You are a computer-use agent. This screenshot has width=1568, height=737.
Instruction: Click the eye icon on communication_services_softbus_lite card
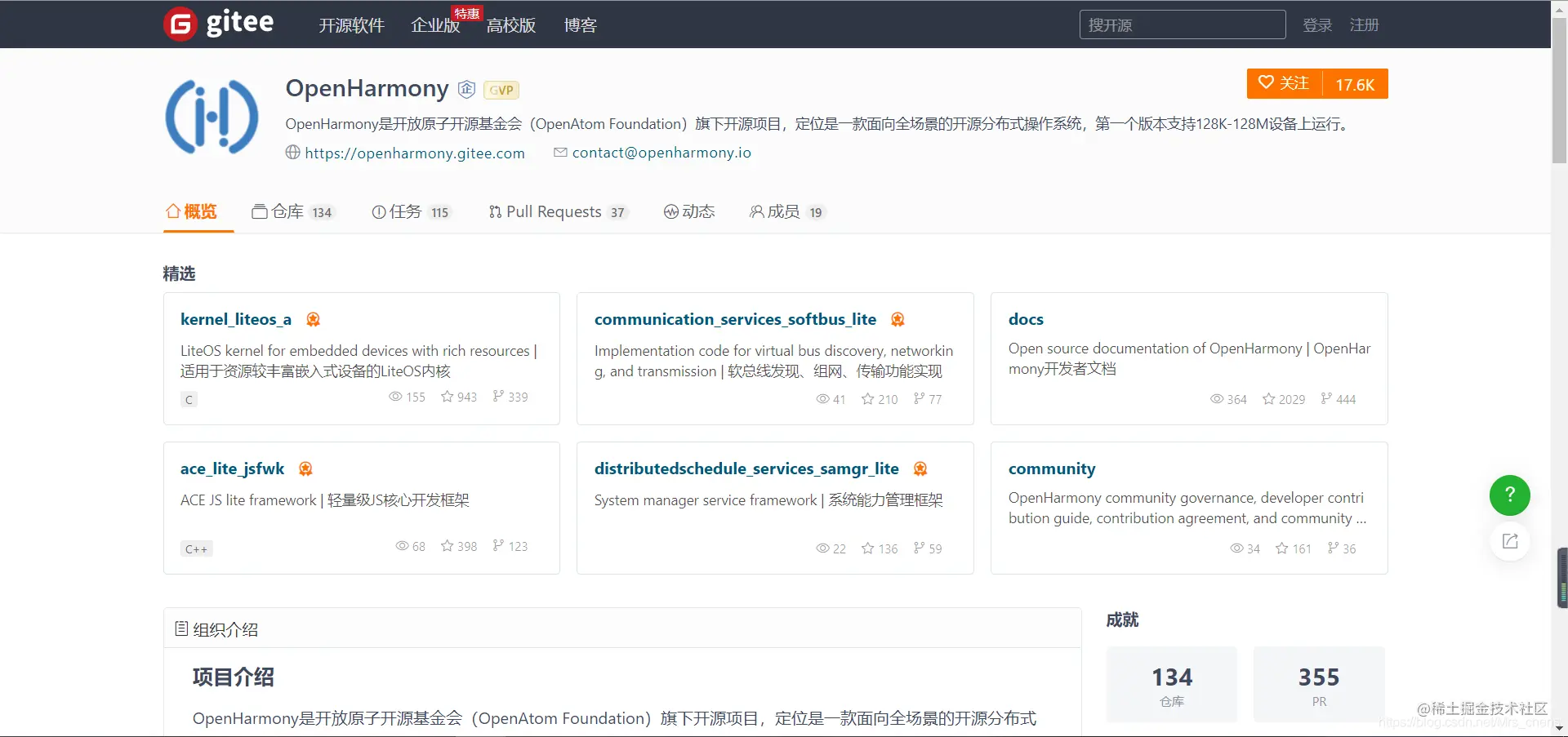(x=823, y=399)
